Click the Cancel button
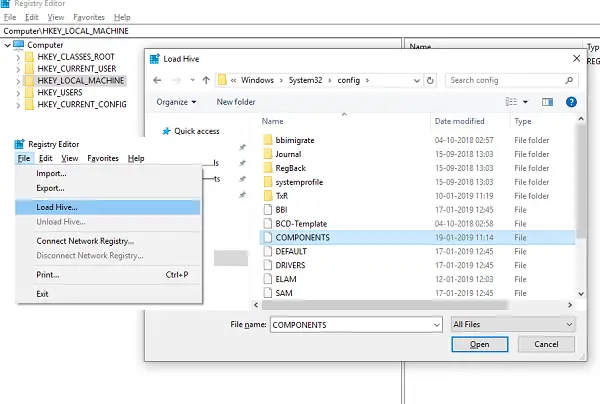This screenshot has height=404, width=600. pos(546,344)
